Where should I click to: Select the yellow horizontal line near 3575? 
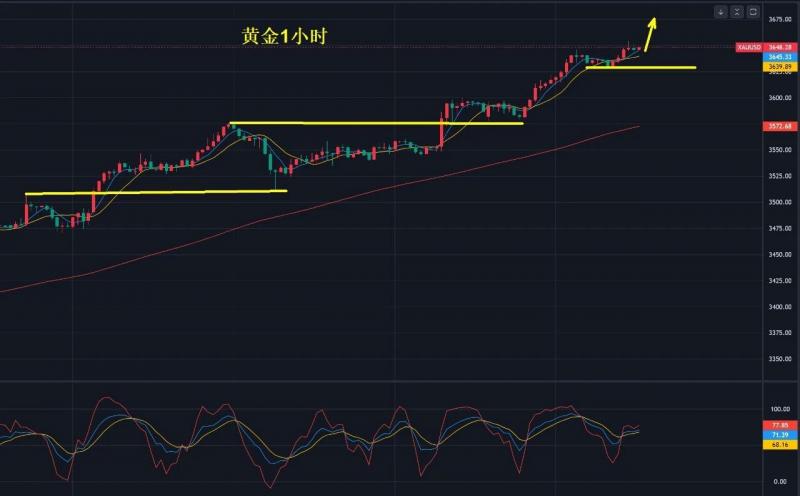[377, 123]
